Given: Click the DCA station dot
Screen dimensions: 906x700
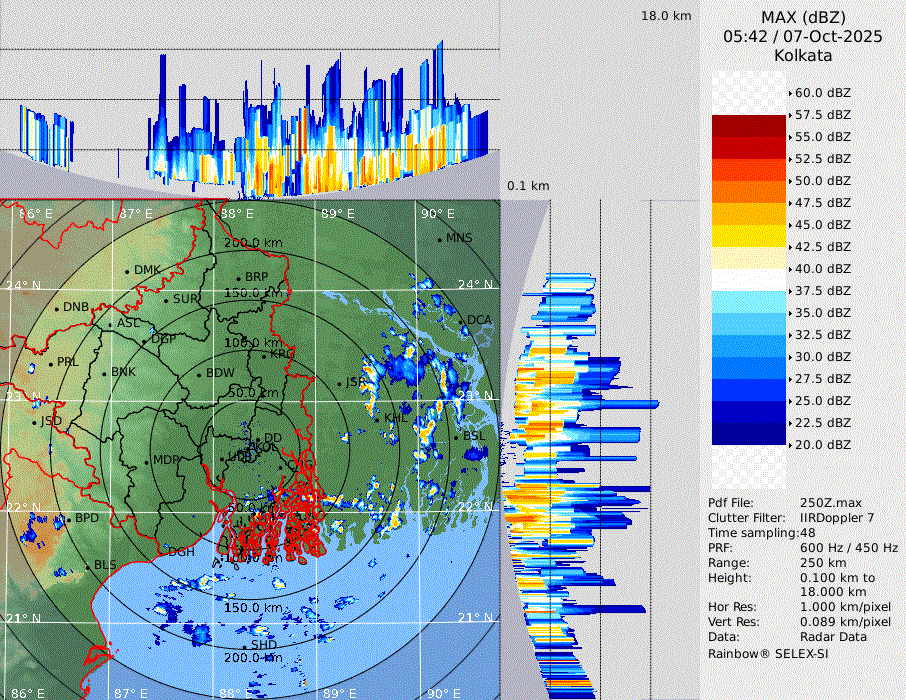Looking at the screenshot, I should (x=461, y=321).
